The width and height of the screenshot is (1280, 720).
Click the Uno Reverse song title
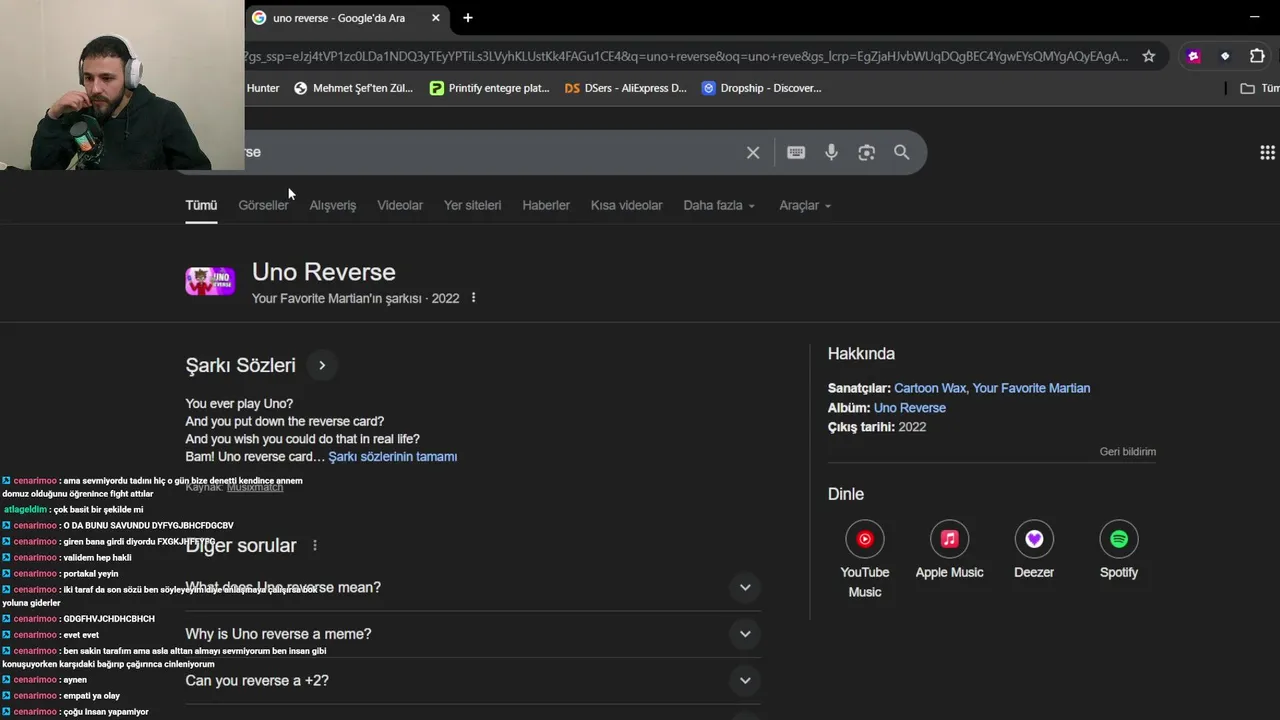(x=324, y=272)
